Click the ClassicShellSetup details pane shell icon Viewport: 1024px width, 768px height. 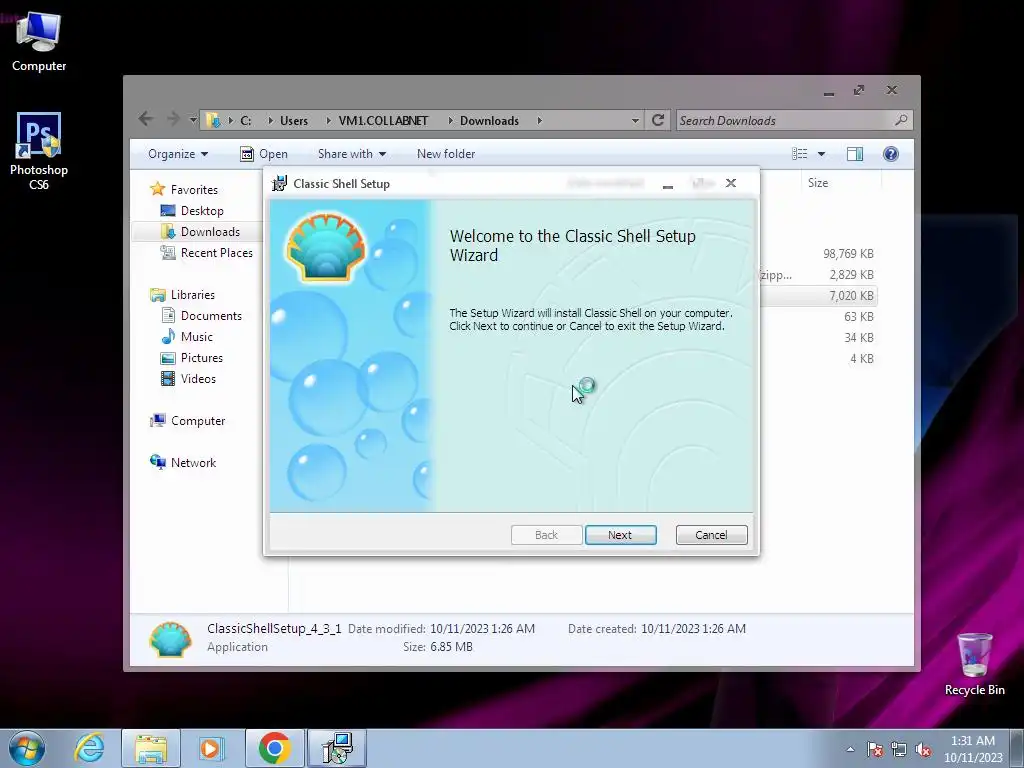[x=170, y=638]
